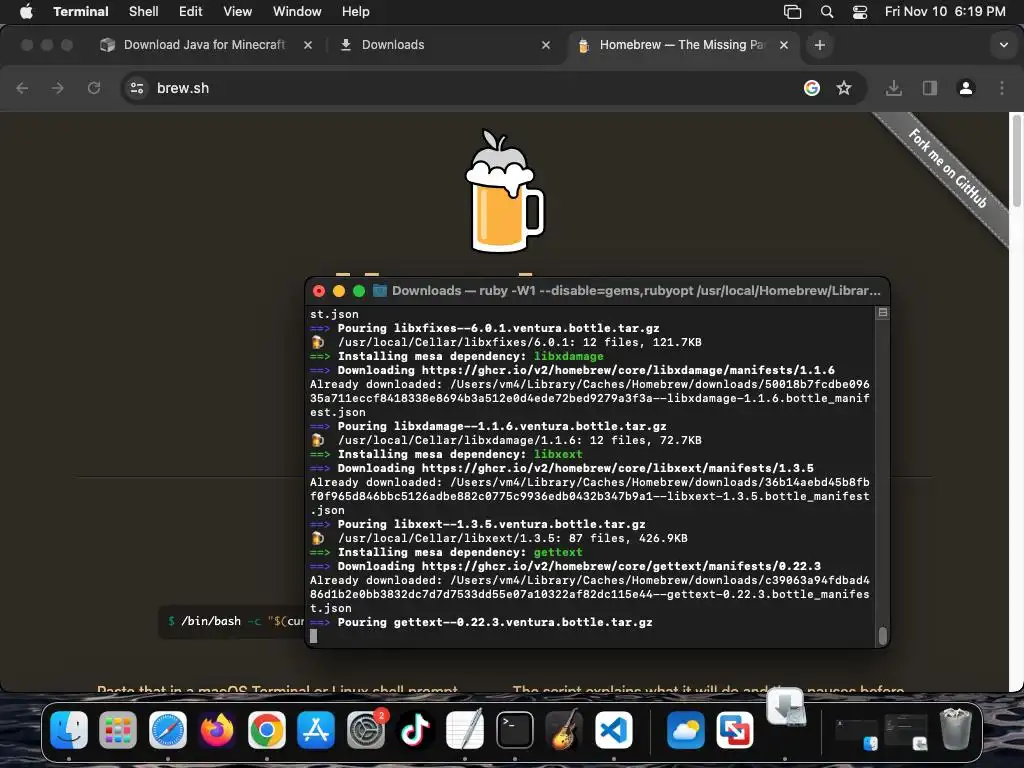1024x768 pixels.
Task: Open the Apple menu
Action: tap(26, 11)
